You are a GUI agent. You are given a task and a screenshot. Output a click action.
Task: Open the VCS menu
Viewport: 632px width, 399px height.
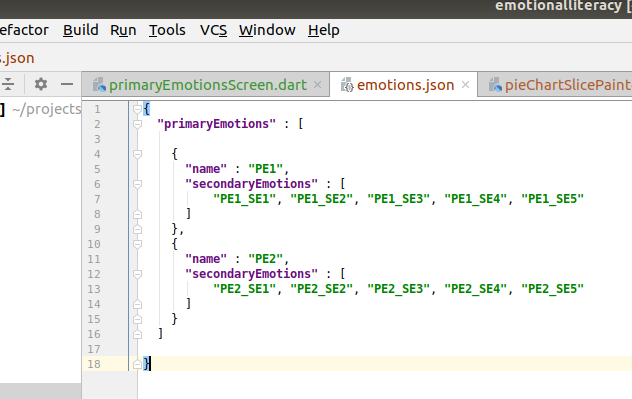[x=213, y=30]
